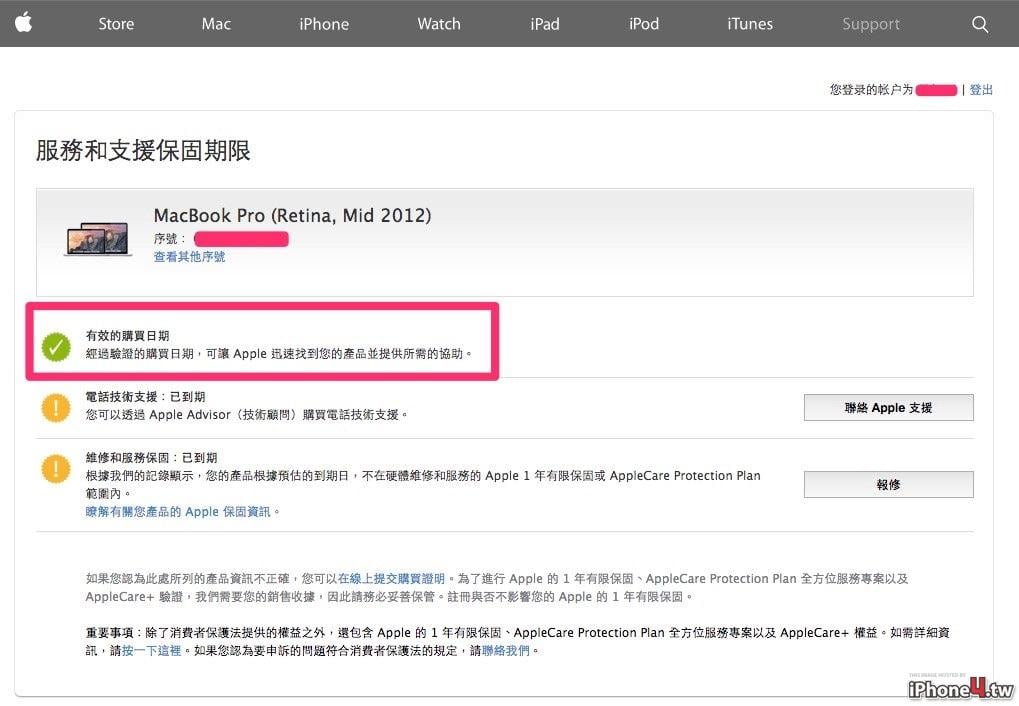
Task: Click the 按一下這裡 link
Action: coord(151,651)
